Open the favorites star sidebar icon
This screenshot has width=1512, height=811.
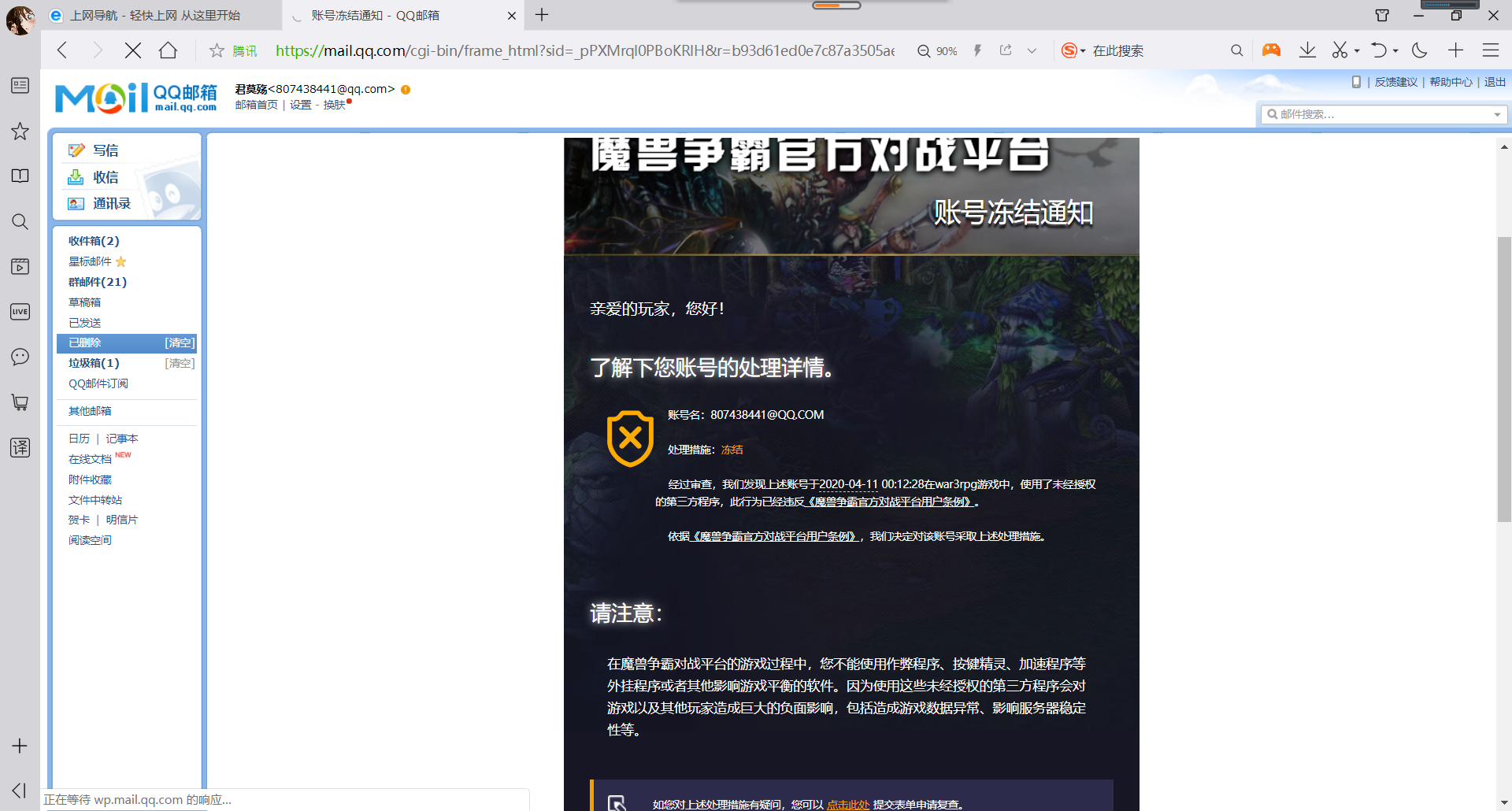20,131
